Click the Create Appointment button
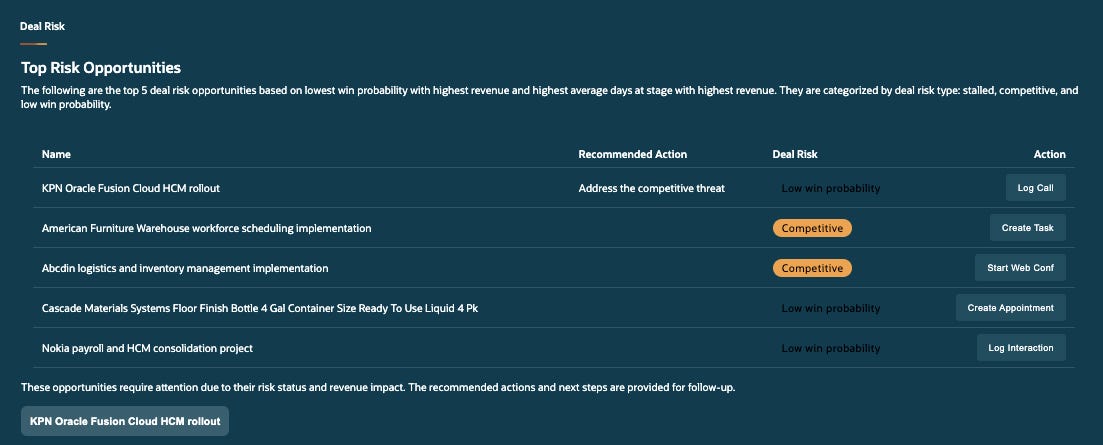Screen dimensions: 1103x445 (1010, 308)
